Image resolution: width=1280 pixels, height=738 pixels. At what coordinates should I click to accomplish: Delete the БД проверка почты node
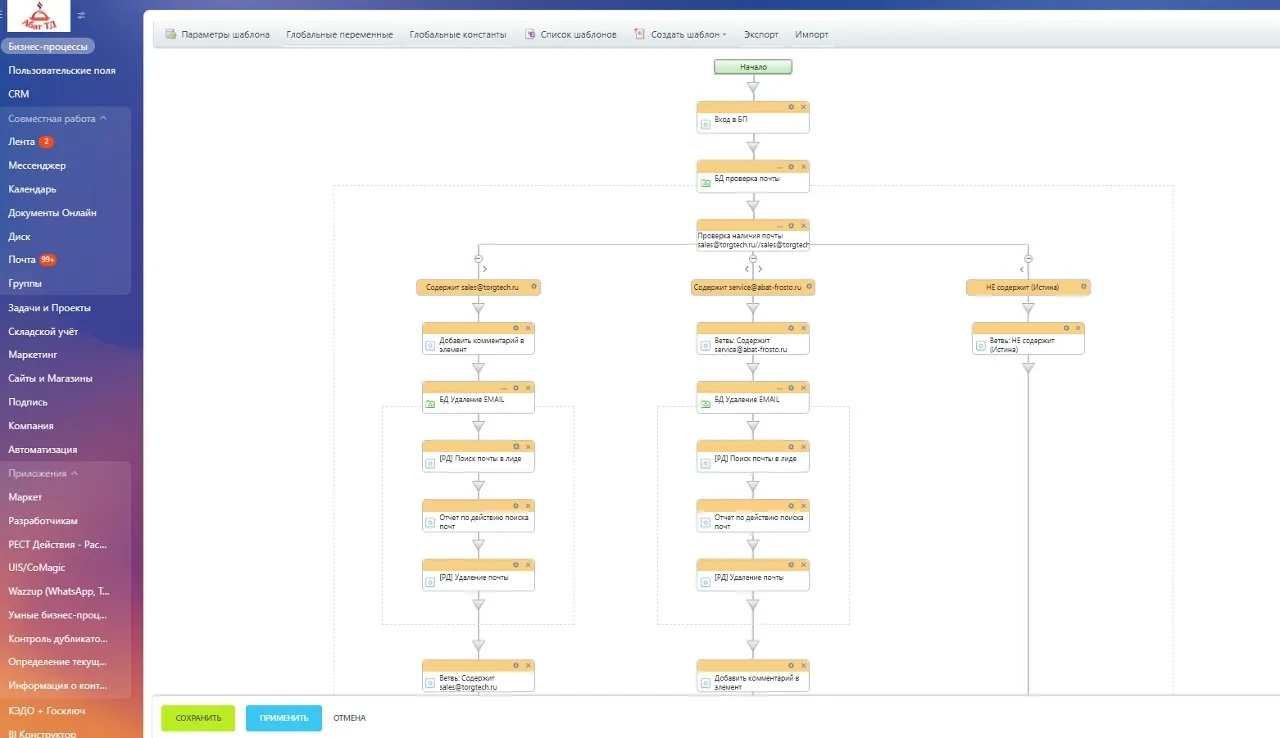[803, 167]
